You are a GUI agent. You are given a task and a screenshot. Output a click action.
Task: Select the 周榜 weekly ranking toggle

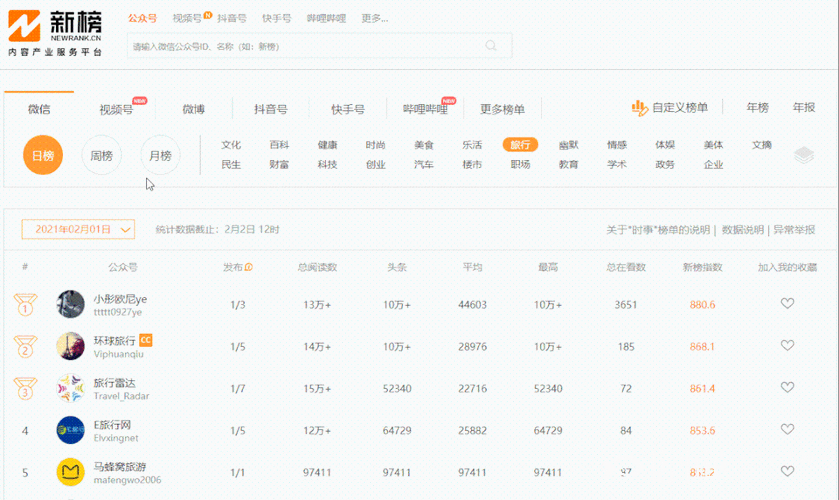[x=101, y=155]
